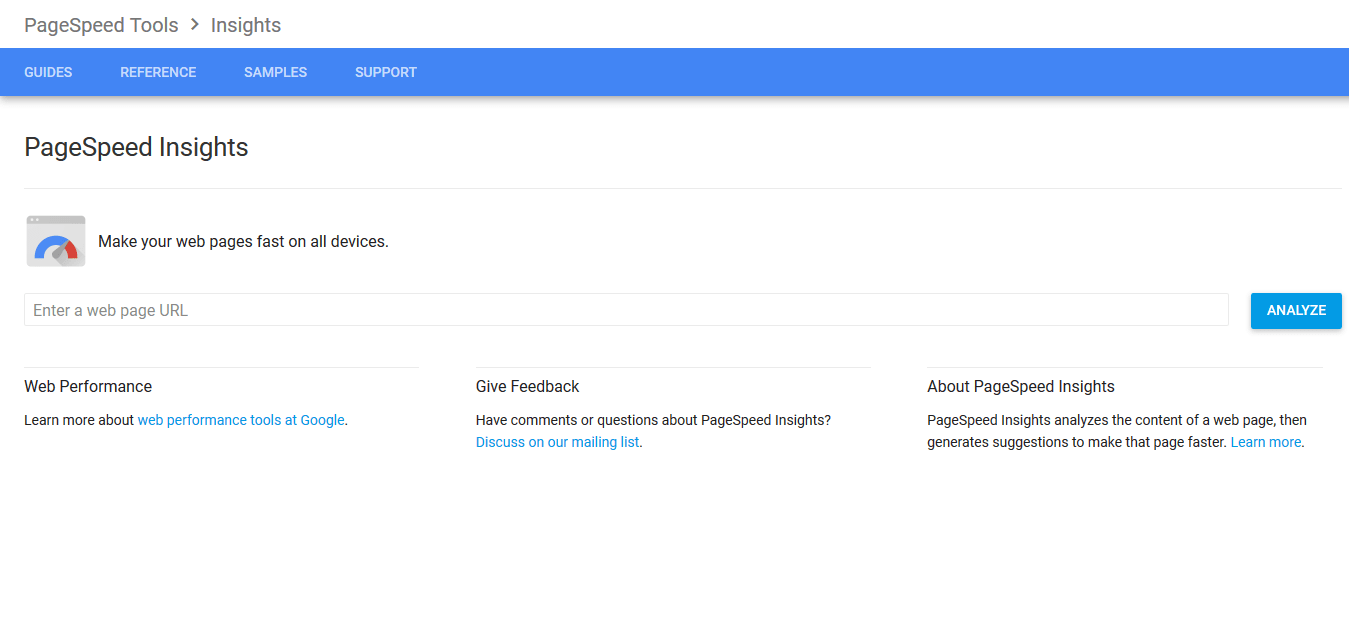Open the GUIDES tab

(x=48, y=72)
